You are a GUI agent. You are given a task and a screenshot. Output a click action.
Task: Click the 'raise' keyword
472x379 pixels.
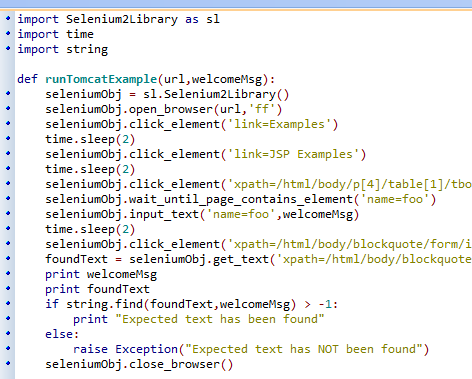pos(90,349)
